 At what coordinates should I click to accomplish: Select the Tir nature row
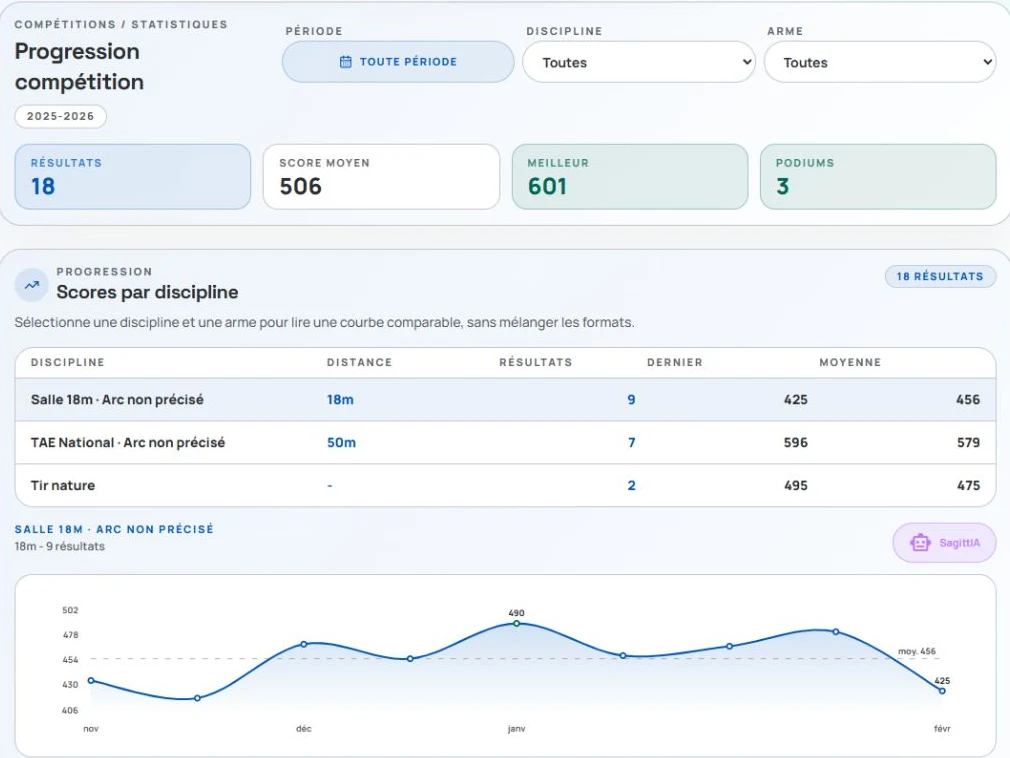pyautogui.click(x=506, y=485)
